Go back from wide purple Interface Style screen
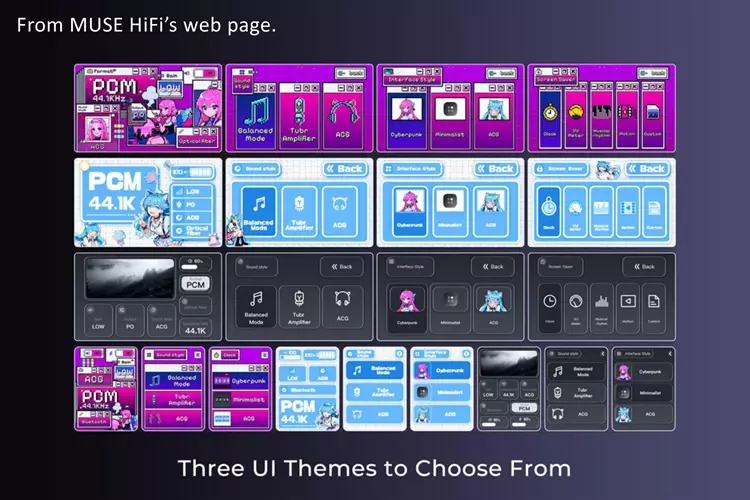 (502, 73)
